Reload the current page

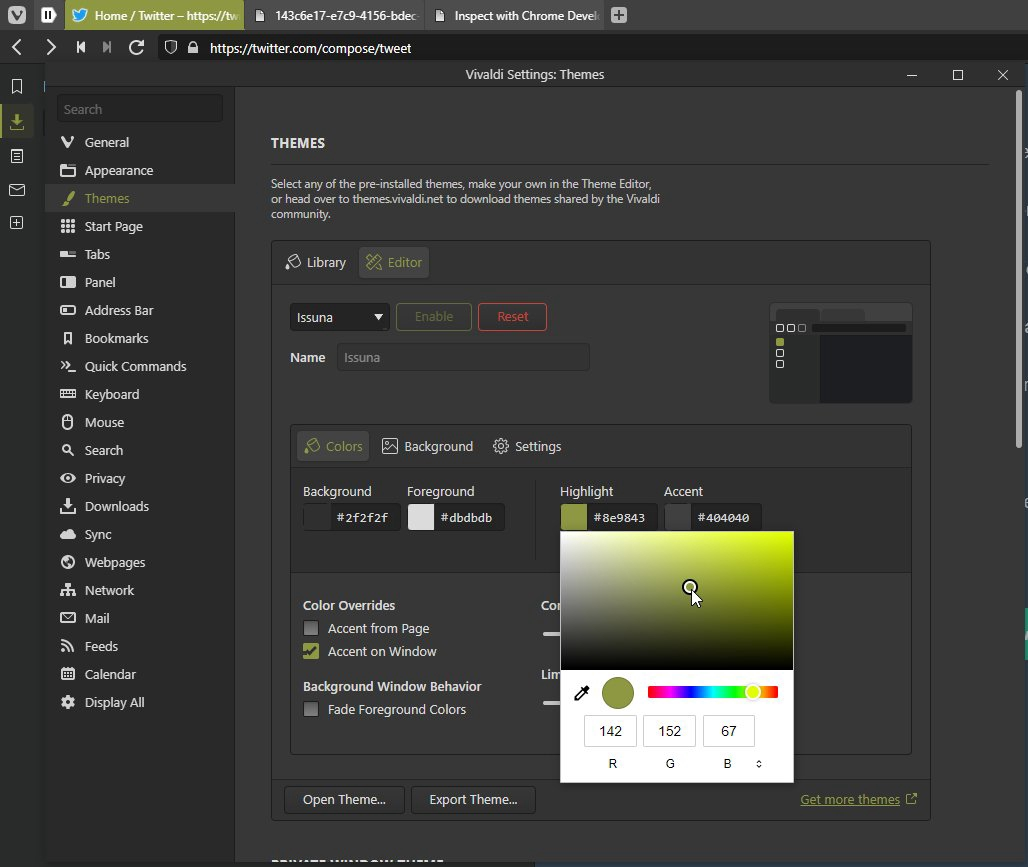click(x=137, y=47)
